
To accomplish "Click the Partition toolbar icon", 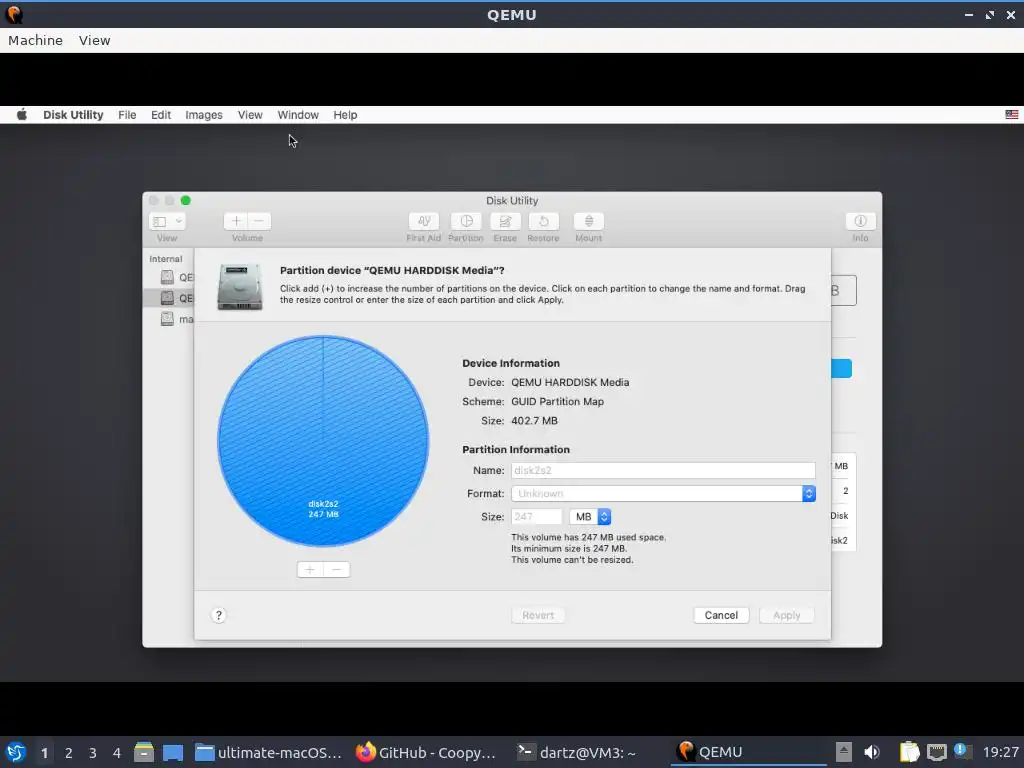I will point(466,221).
